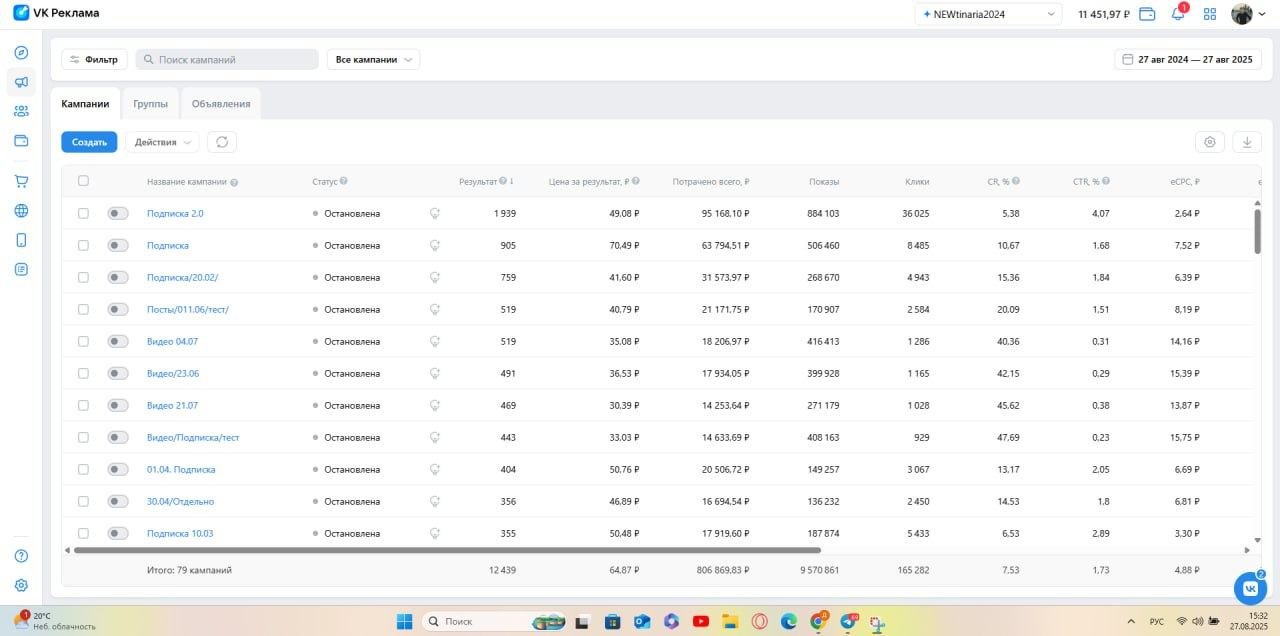The image size is (1280, 636).
Task: Open the lead forms list icon in sidebar
Action: click(21, 269)
